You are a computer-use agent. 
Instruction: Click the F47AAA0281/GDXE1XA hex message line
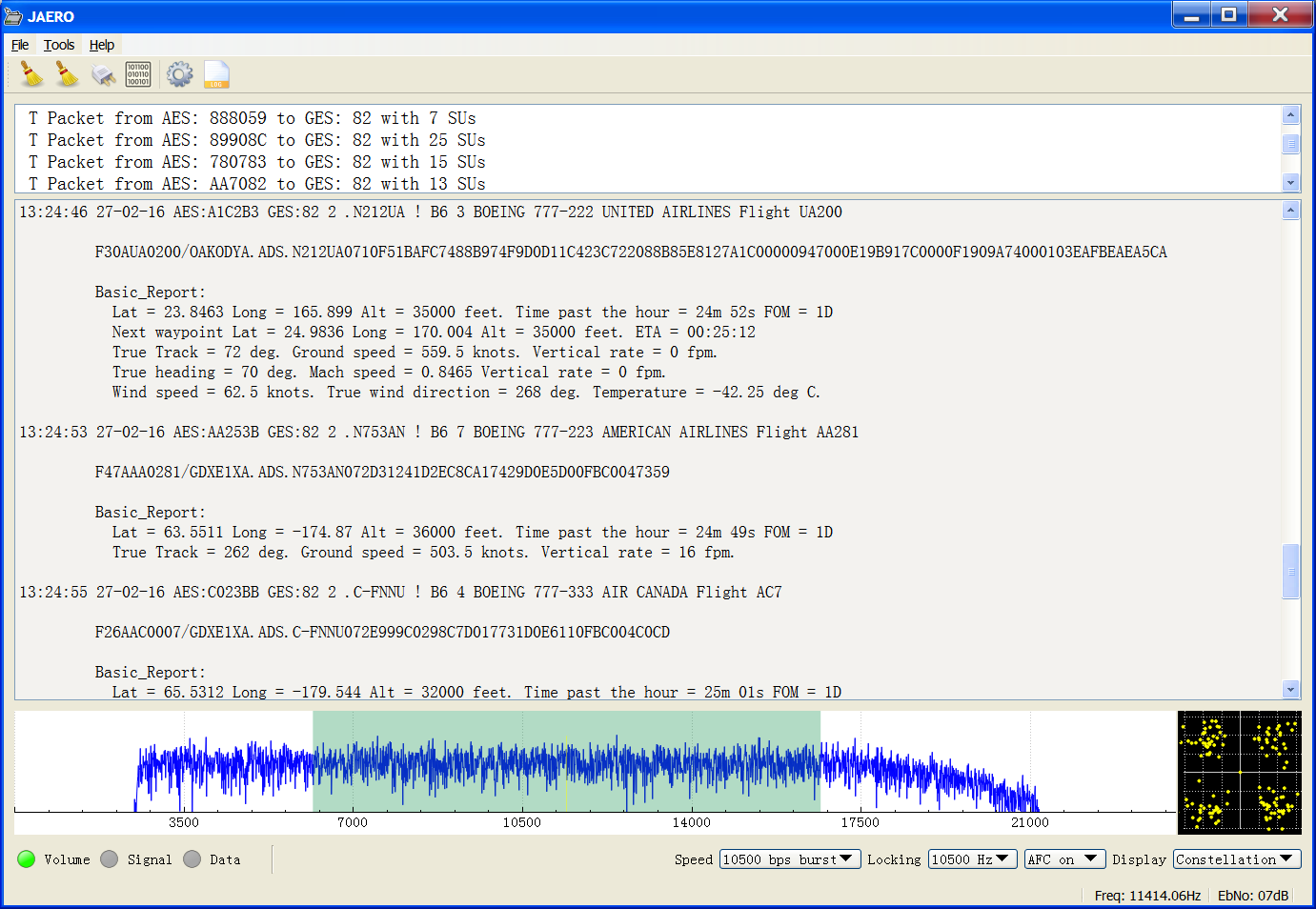(x=382, y=472)
